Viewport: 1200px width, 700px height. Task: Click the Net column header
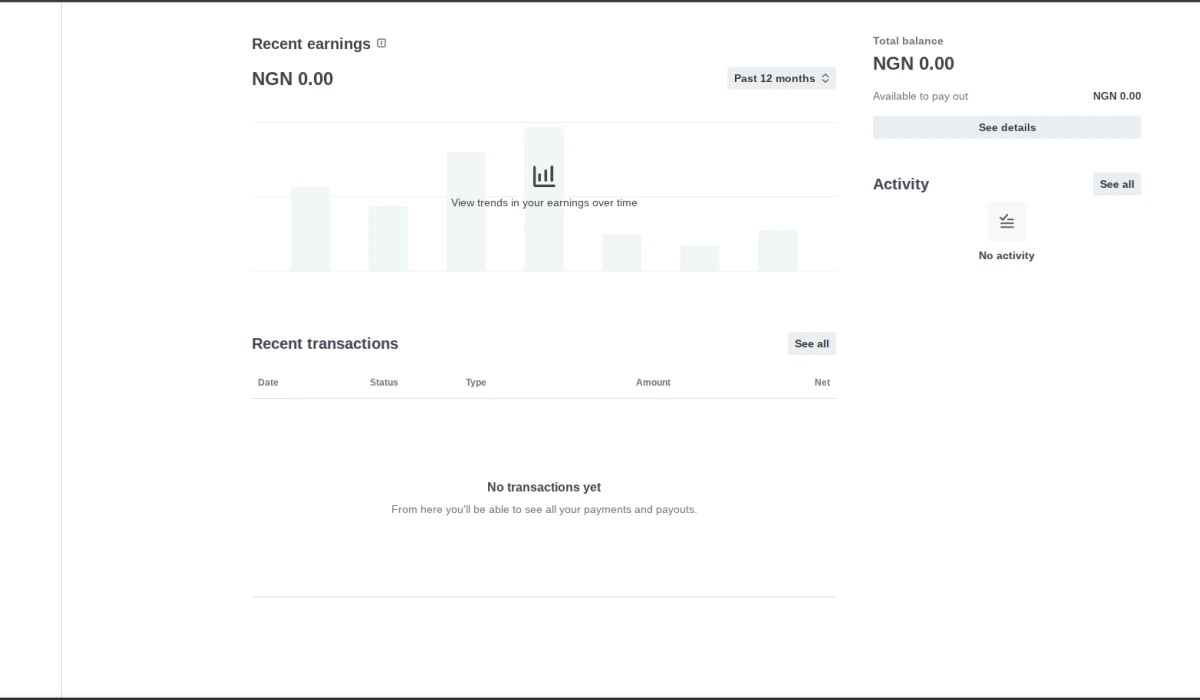click(x=822, y=382)
